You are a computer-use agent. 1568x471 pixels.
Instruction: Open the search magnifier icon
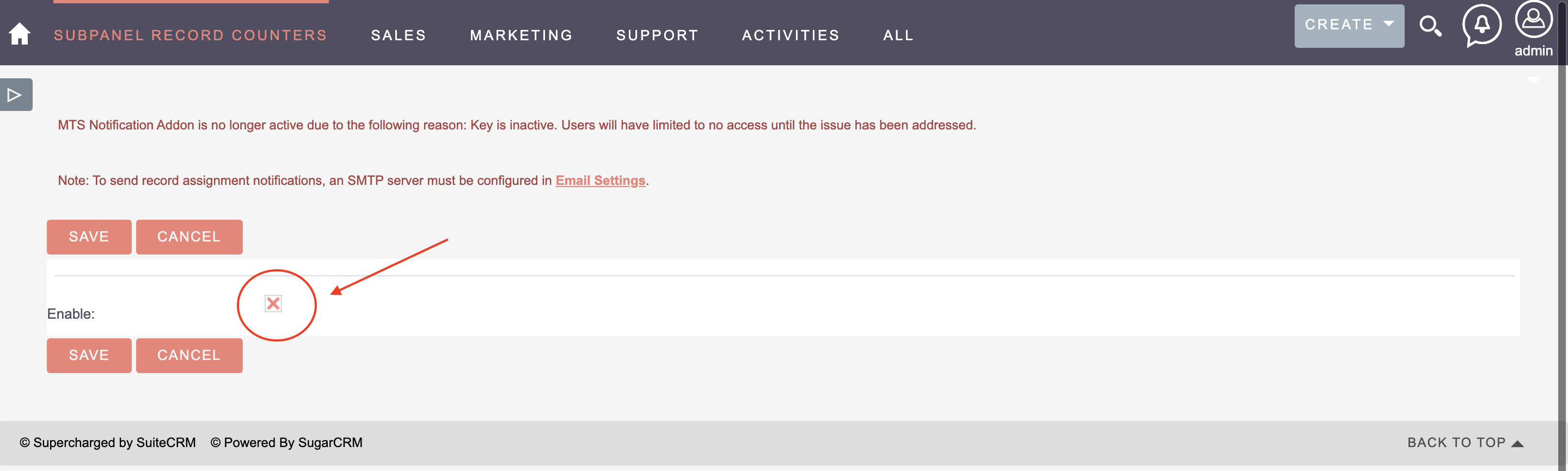[x=1430, y=26]
